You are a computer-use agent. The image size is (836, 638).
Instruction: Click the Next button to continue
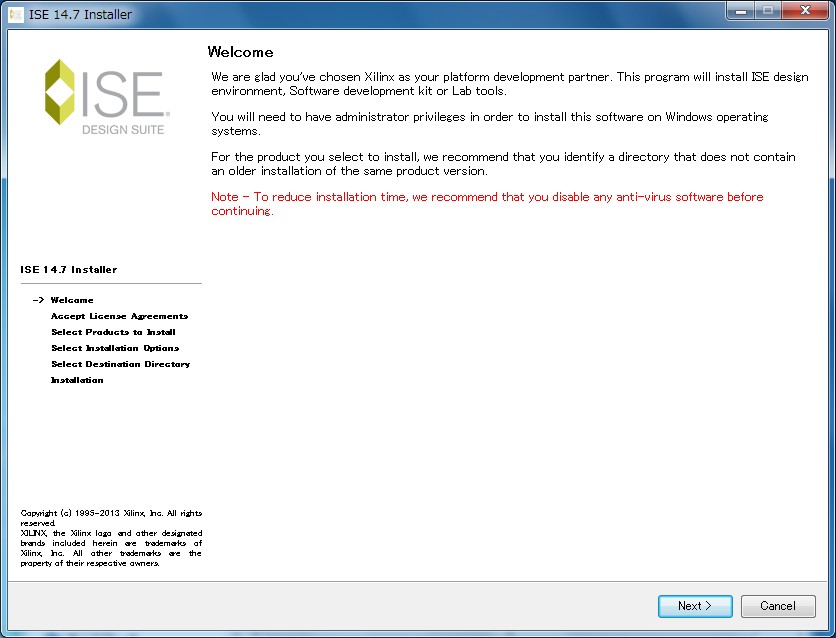pos(695,606)
